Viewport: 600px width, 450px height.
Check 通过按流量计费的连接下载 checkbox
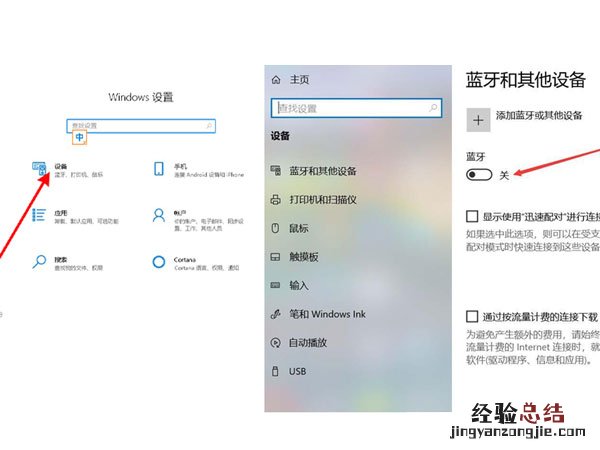click(472, 316)
